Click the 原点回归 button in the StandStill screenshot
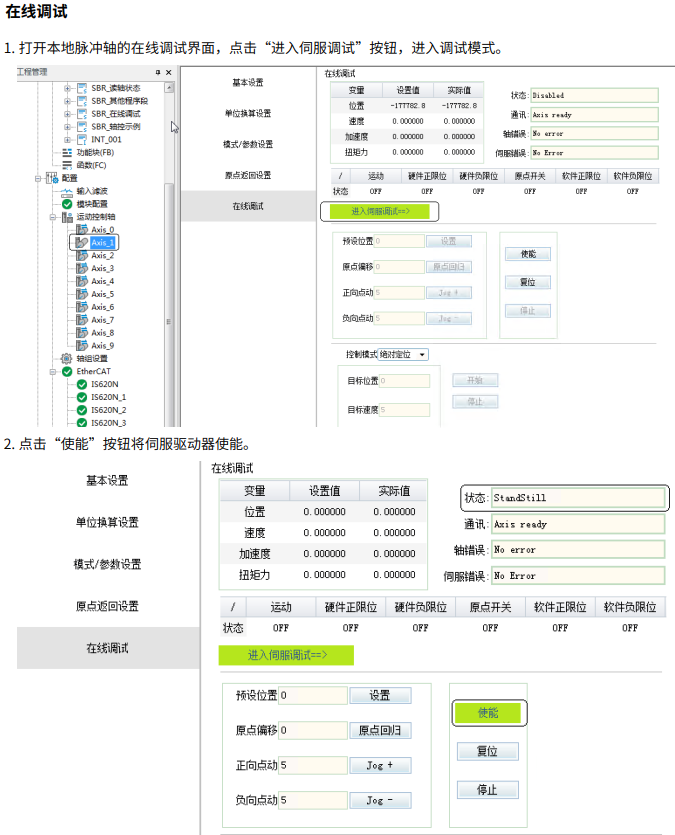This screenshot has height=835, width=675. pyautogui.click(x=380, y=730)
